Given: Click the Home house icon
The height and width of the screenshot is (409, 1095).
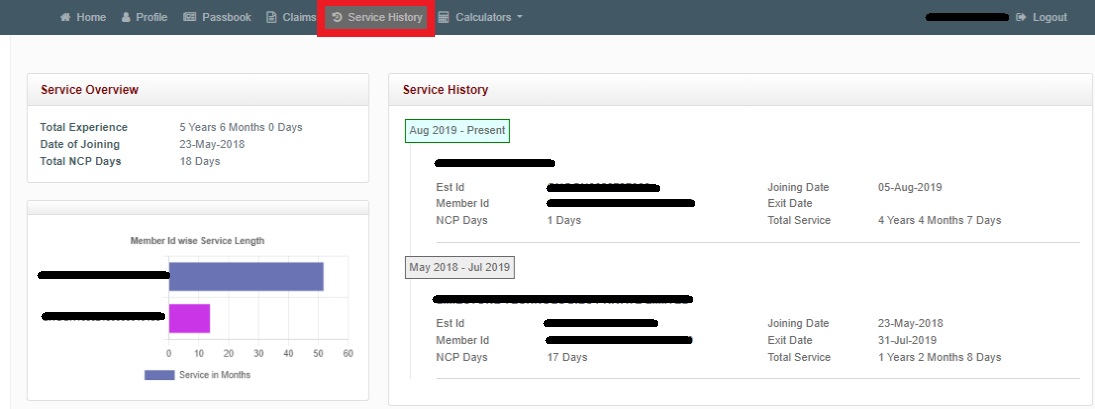Looking at the screenshot, I should (65, 18).
